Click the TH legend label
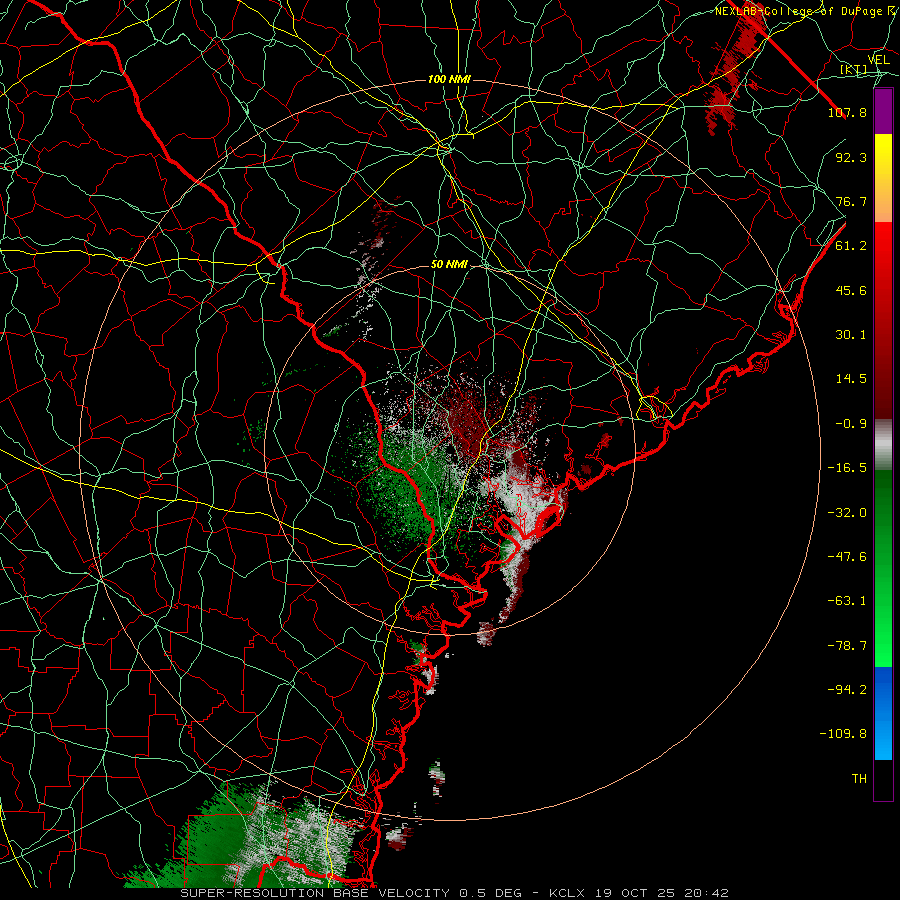Screen dimensions: 900x900 click(859, 779)
